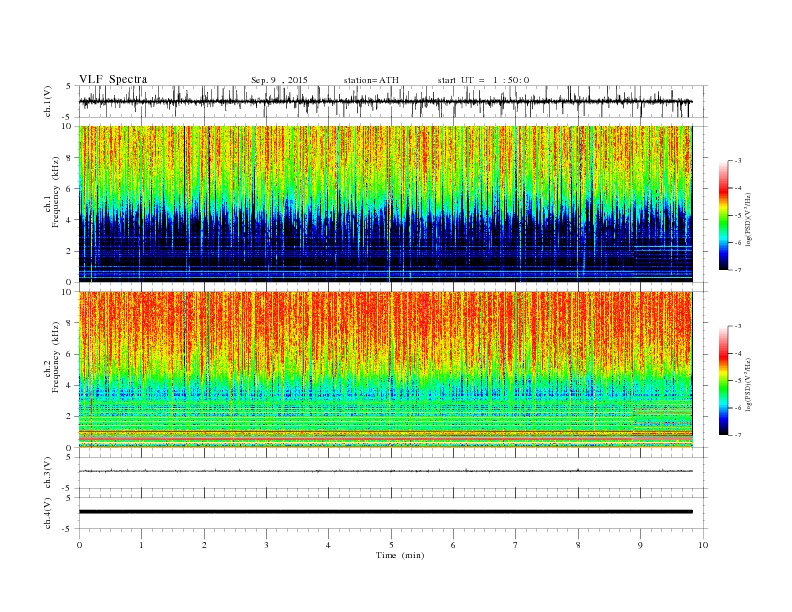This screenshot has height=612, width=792.
Task: Click the "-3" tick on the ch.1 color bar
Action: click(x=737, y=161)
